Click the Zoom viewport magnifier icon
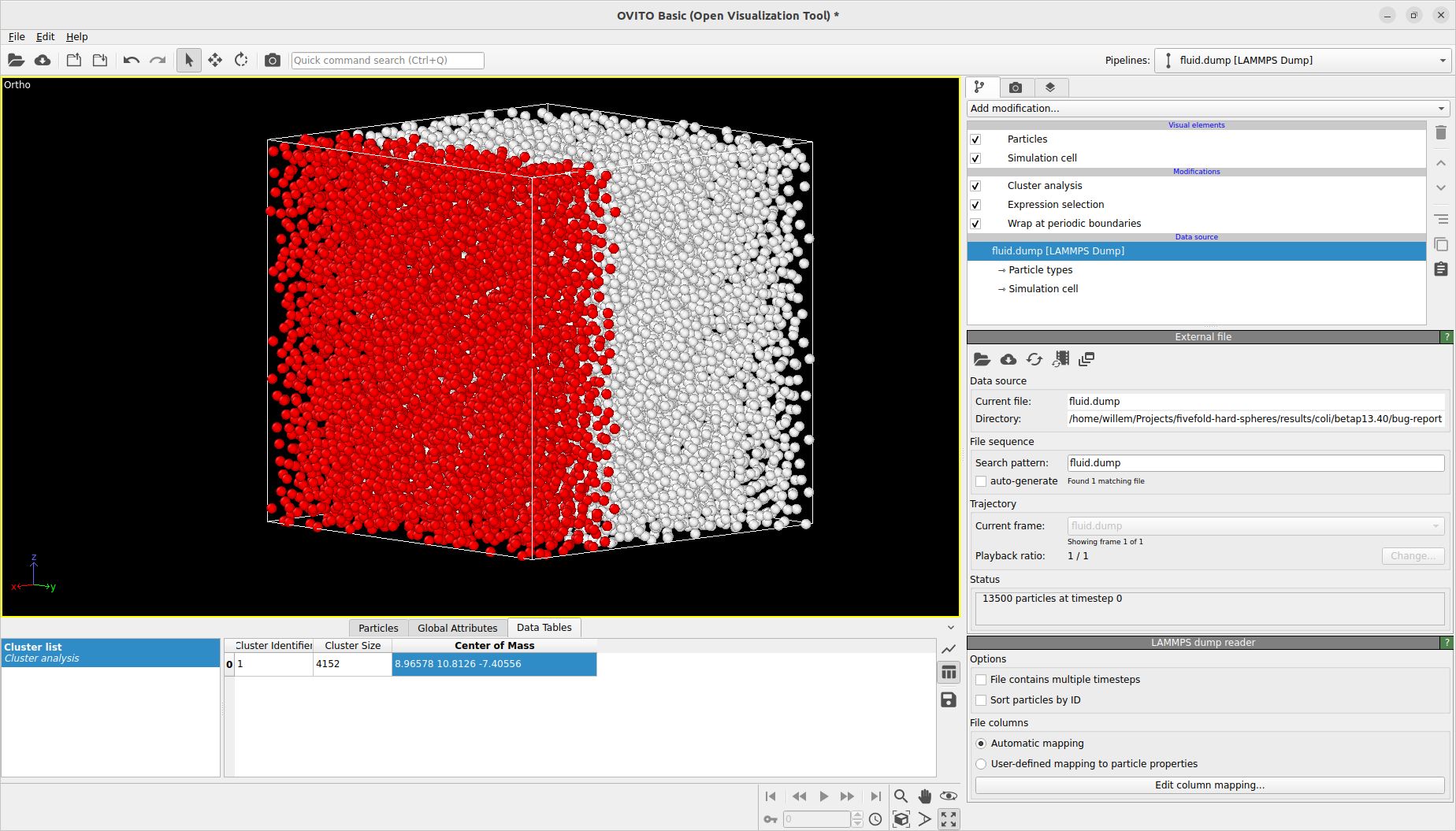Screen dimensions: 1456x831 click(901, 796)
